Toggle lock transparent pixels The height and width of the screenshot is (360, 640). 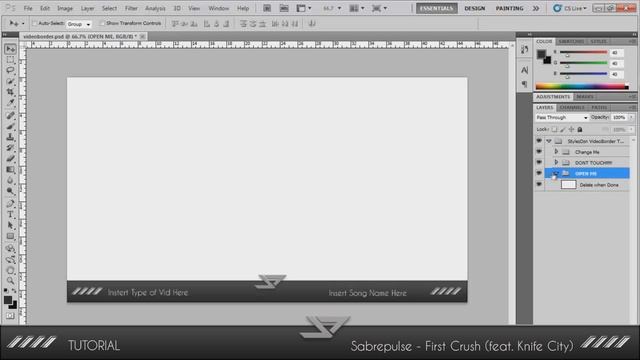tap(554, 129)
